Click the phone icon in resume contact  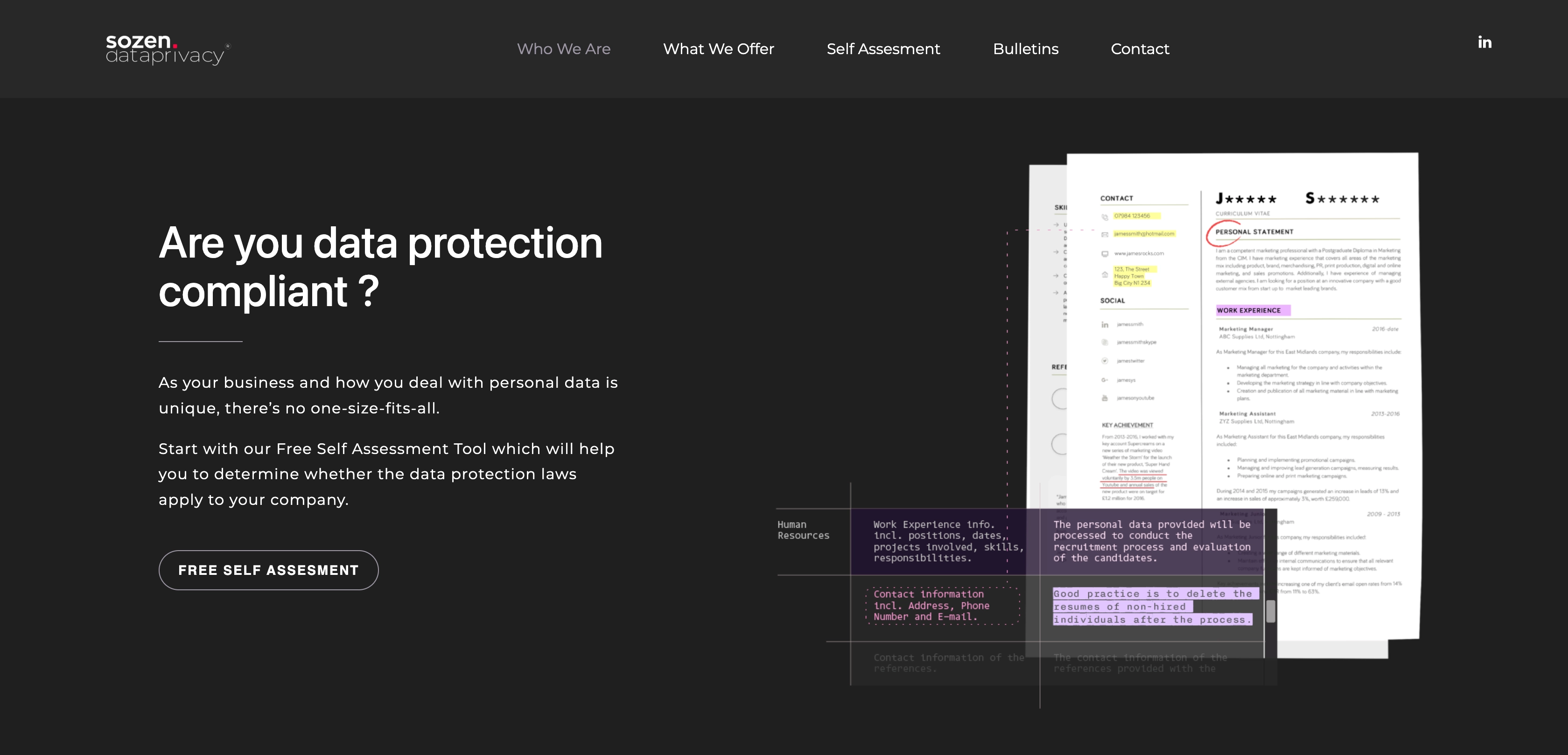(x=1105, y=217)
